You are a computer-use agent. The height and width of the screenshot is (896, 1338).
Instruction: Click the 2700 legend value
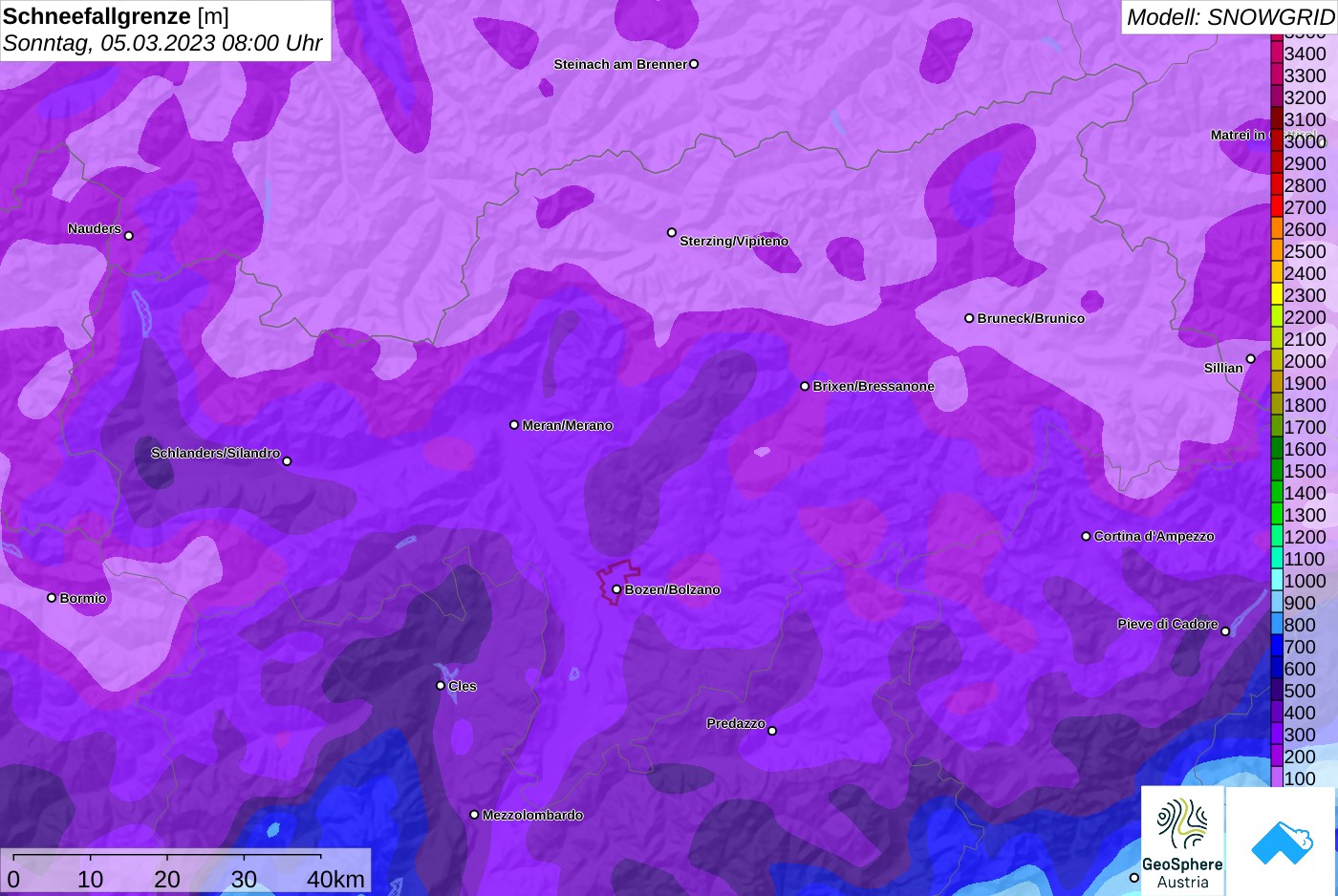click(x=1305, y=207)
